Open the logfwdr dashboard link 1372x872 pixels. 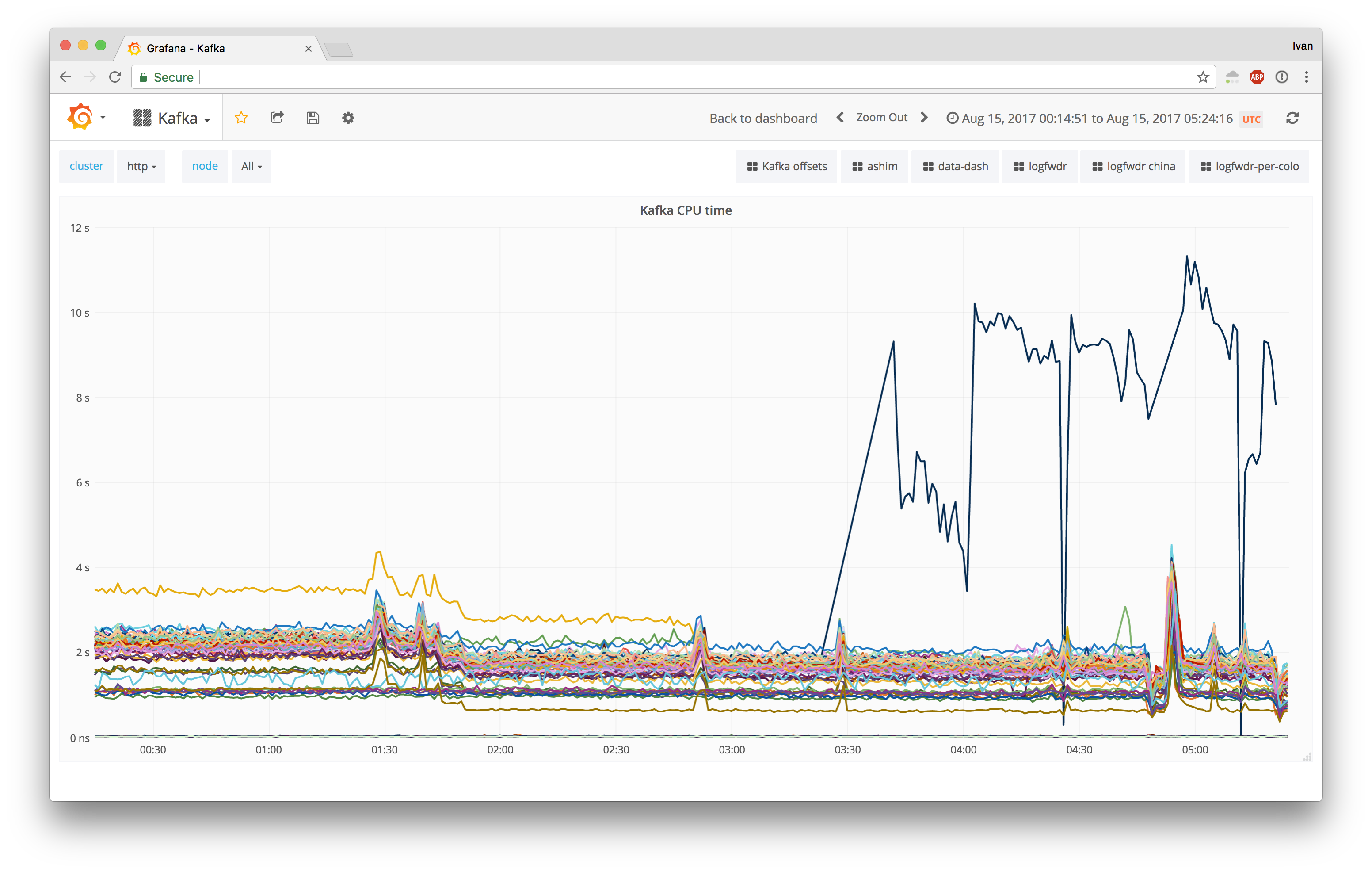pyautogui.click(x=1040, y=166)
